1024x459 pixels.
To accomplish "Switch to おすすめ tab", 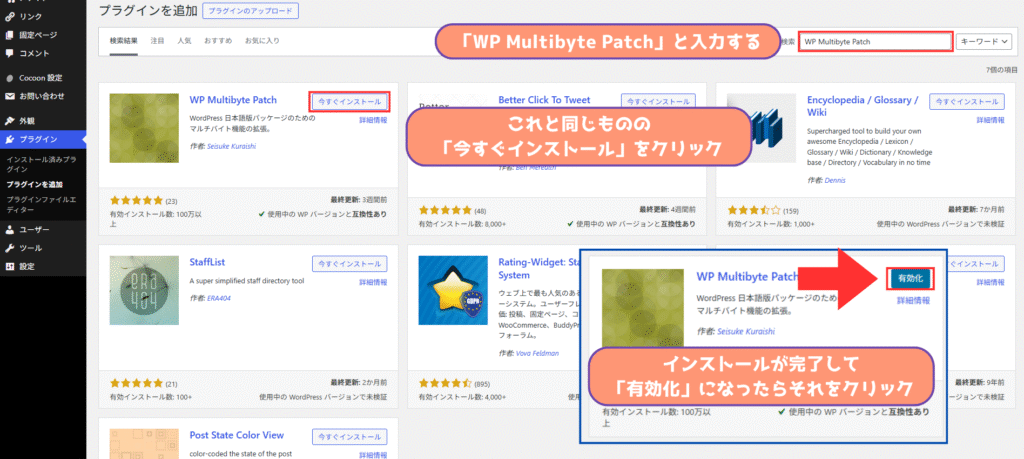I will (217, 40).
